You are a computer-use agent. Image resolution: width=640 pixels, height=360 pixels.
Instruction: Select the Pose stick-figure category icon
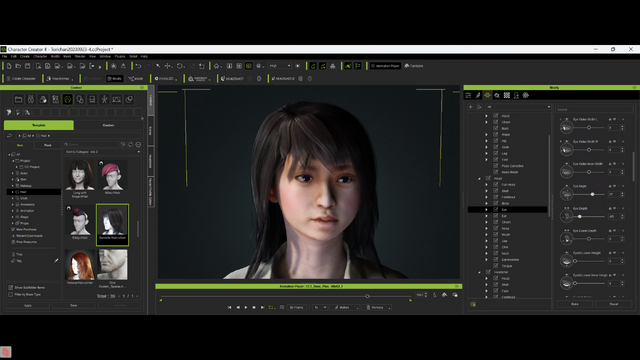click(x=104, y=99)
